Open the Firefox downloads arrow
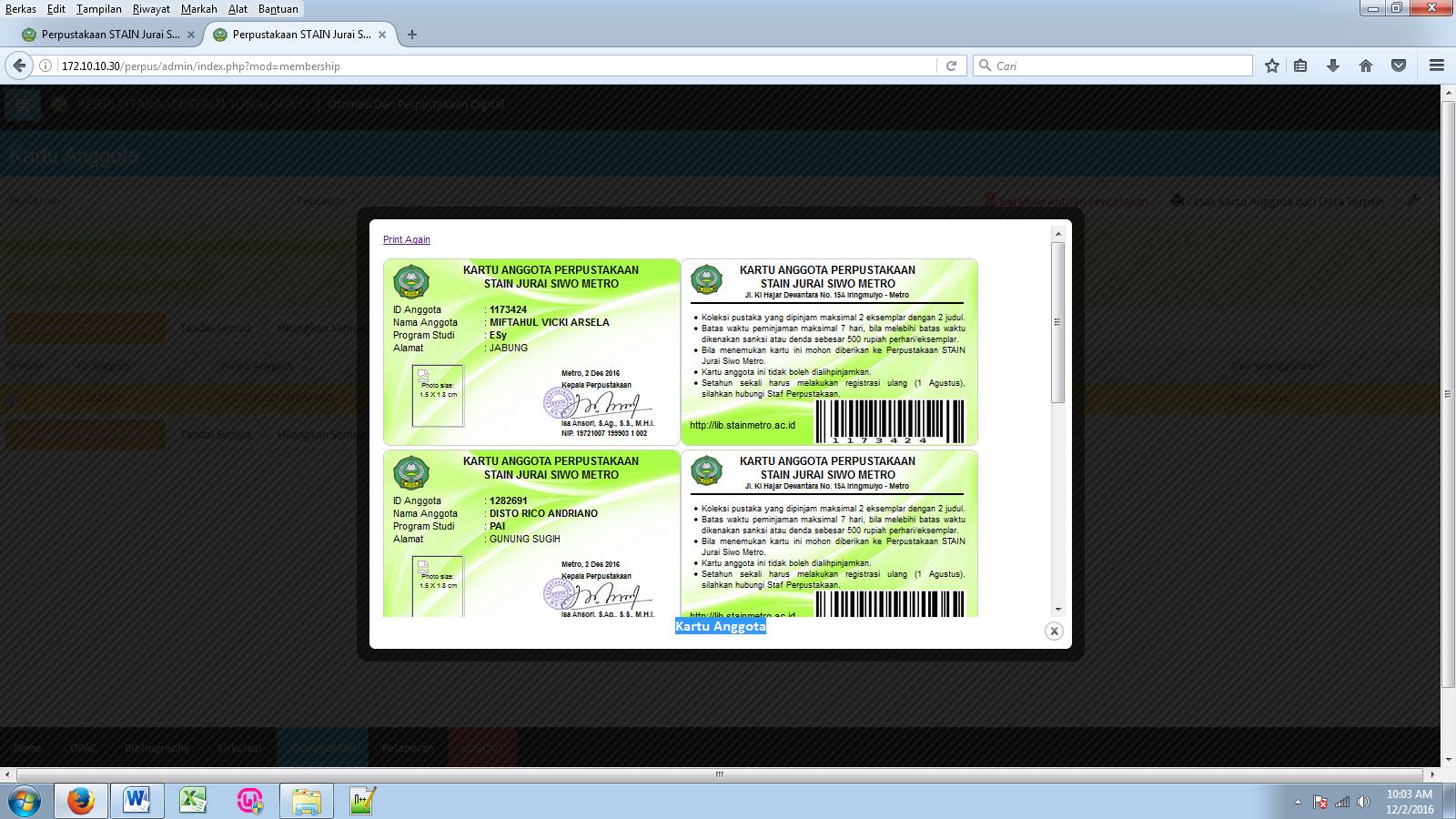Viewport: 1456px width, 819px height. click(1333, 66)
